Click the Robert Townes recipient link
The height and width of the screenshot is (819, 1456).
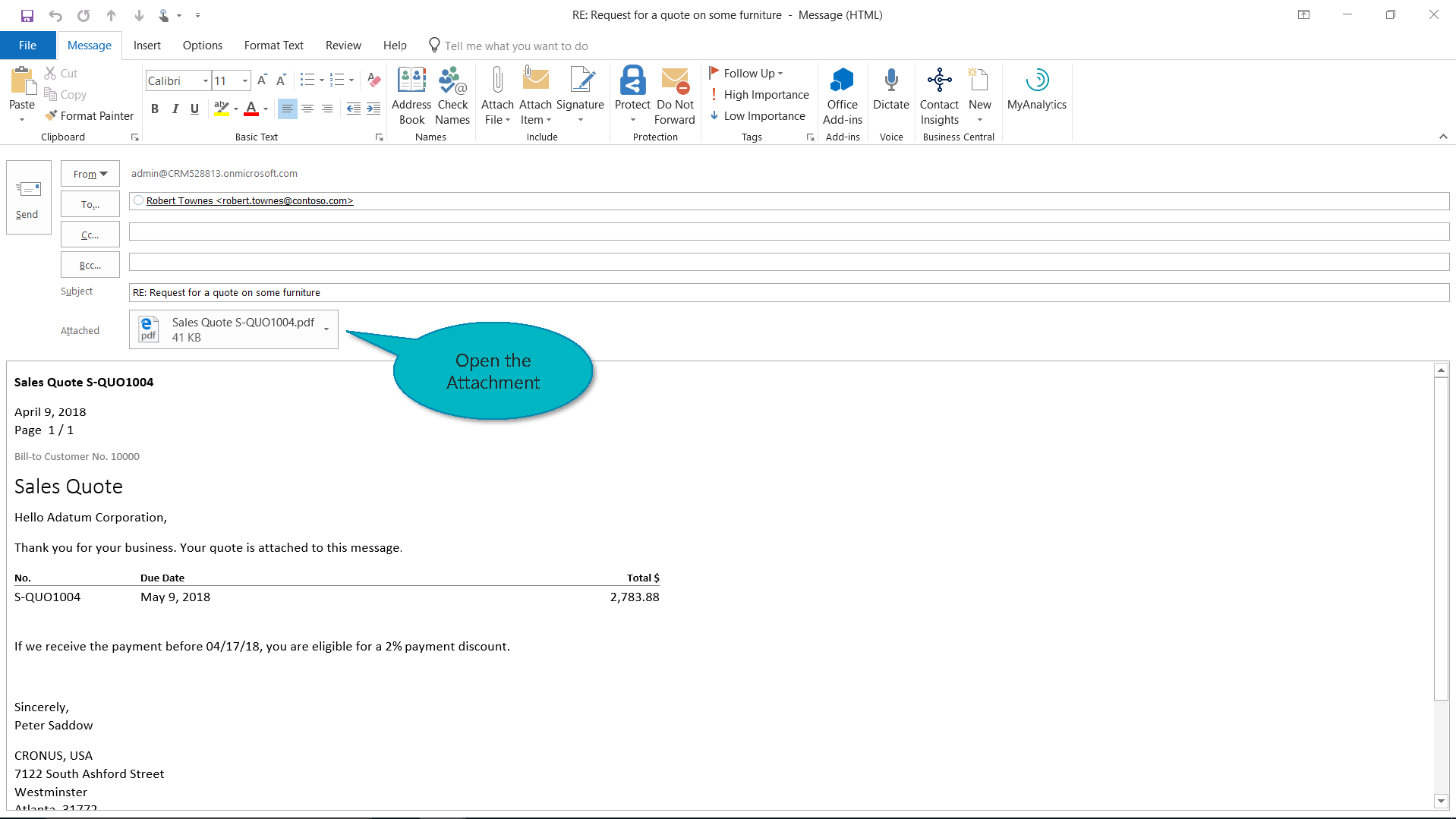click(250, 201)
